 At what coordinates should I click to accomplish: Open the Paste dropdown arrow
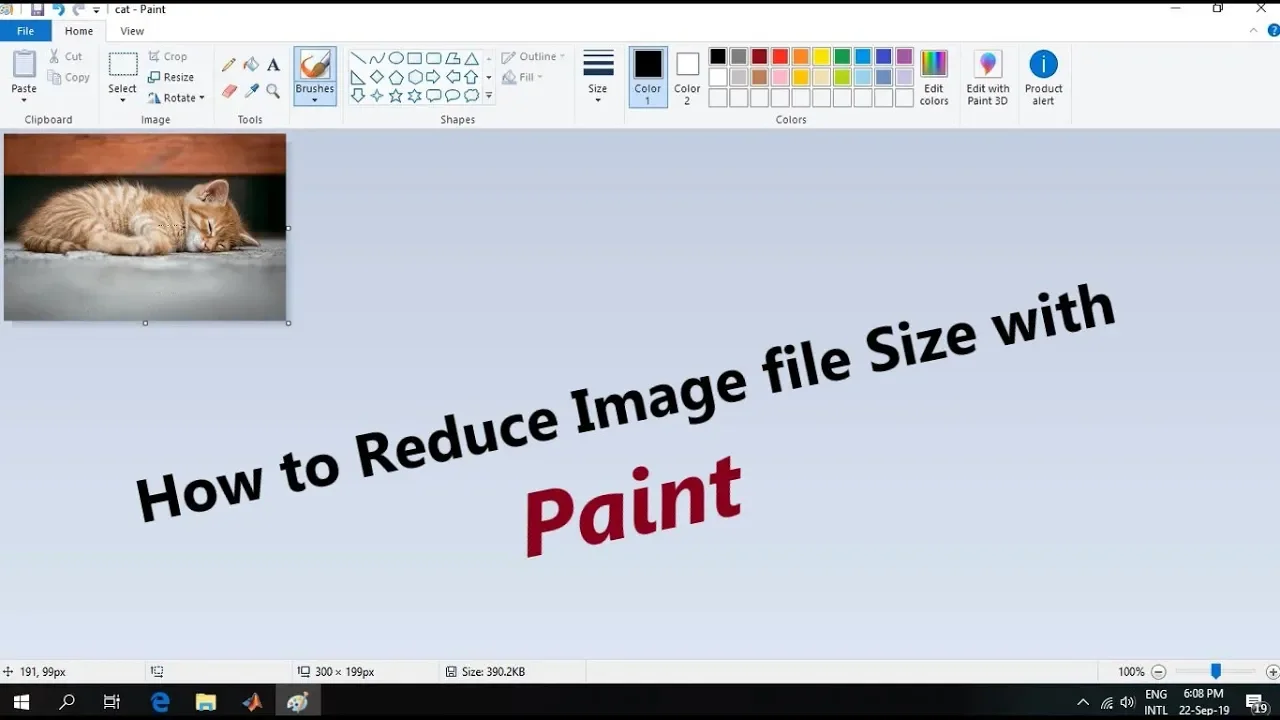click(24, 100)
